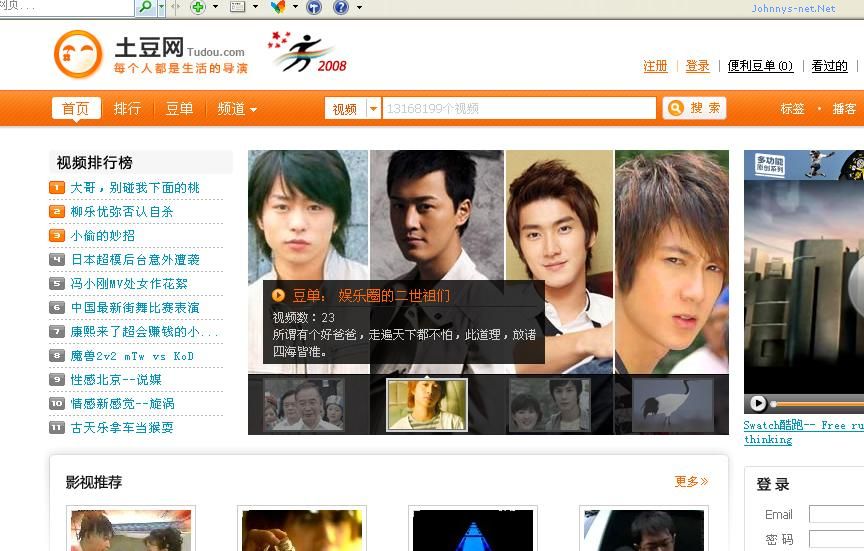Click the video progress bar in Swatch player
Viewport: 864px width, 551px height.
coord(820,404)
